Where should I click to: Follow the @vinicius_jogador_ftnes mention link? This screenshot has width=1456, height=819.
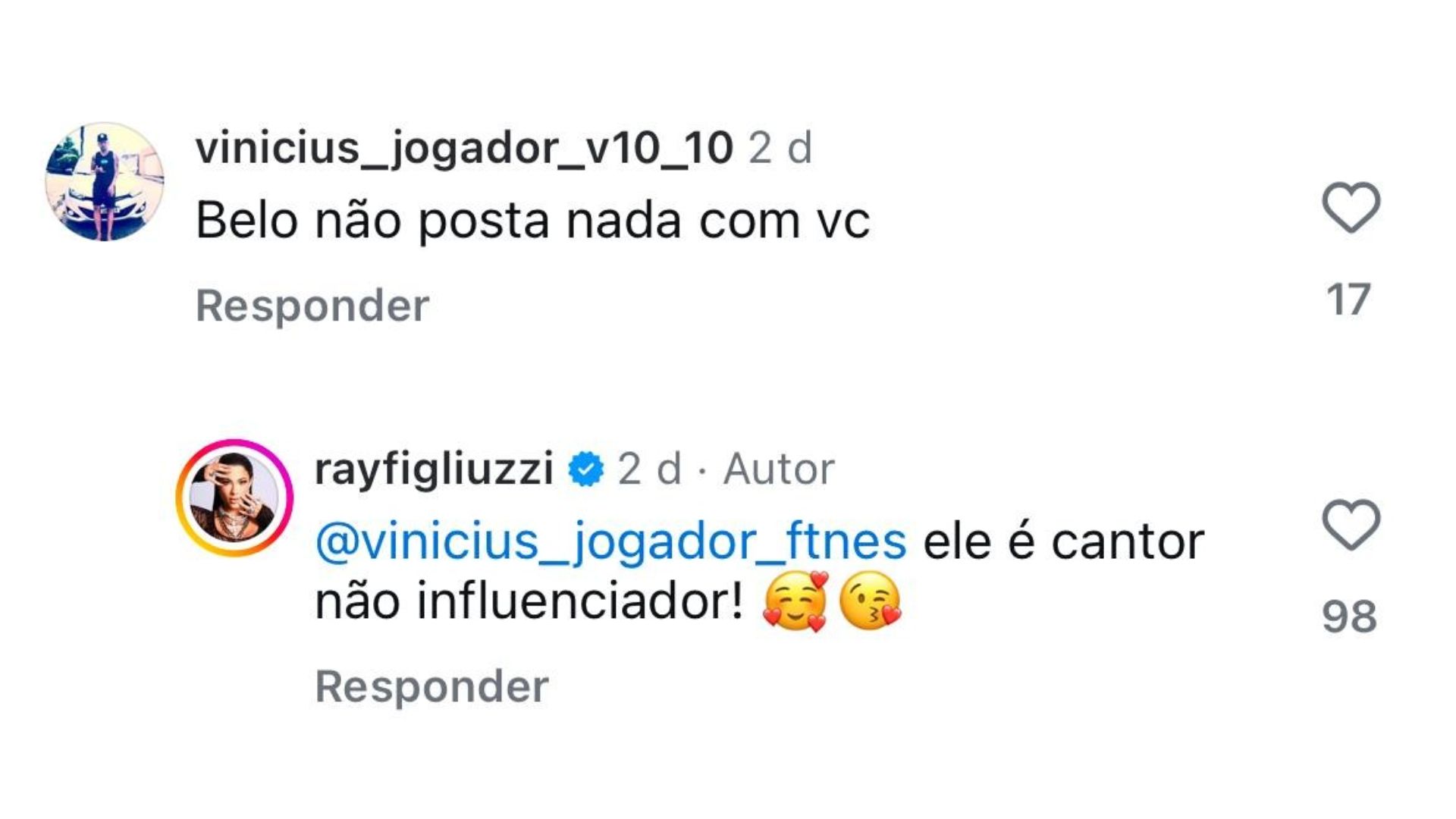(610, 541)
